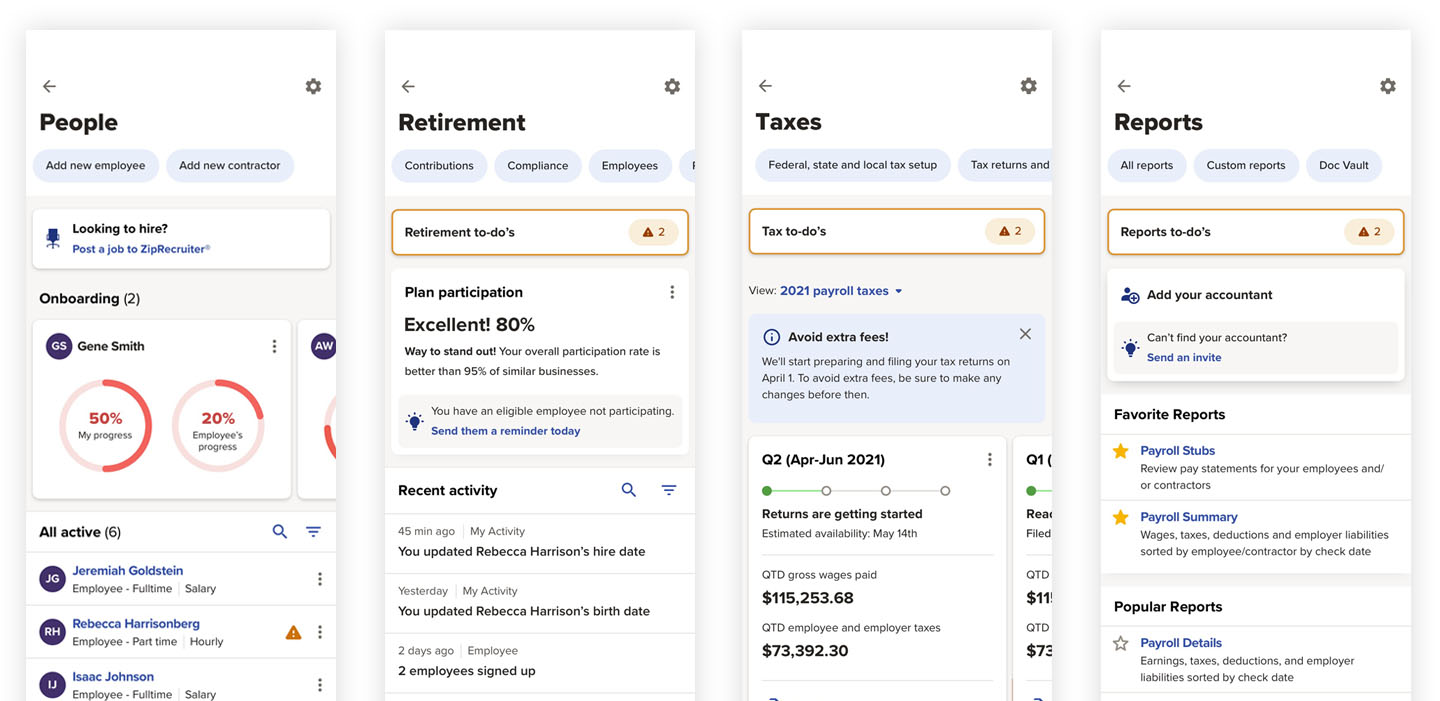Mark Payroll Details as favorite
1440x701 pixels.
pos(1121,643)
